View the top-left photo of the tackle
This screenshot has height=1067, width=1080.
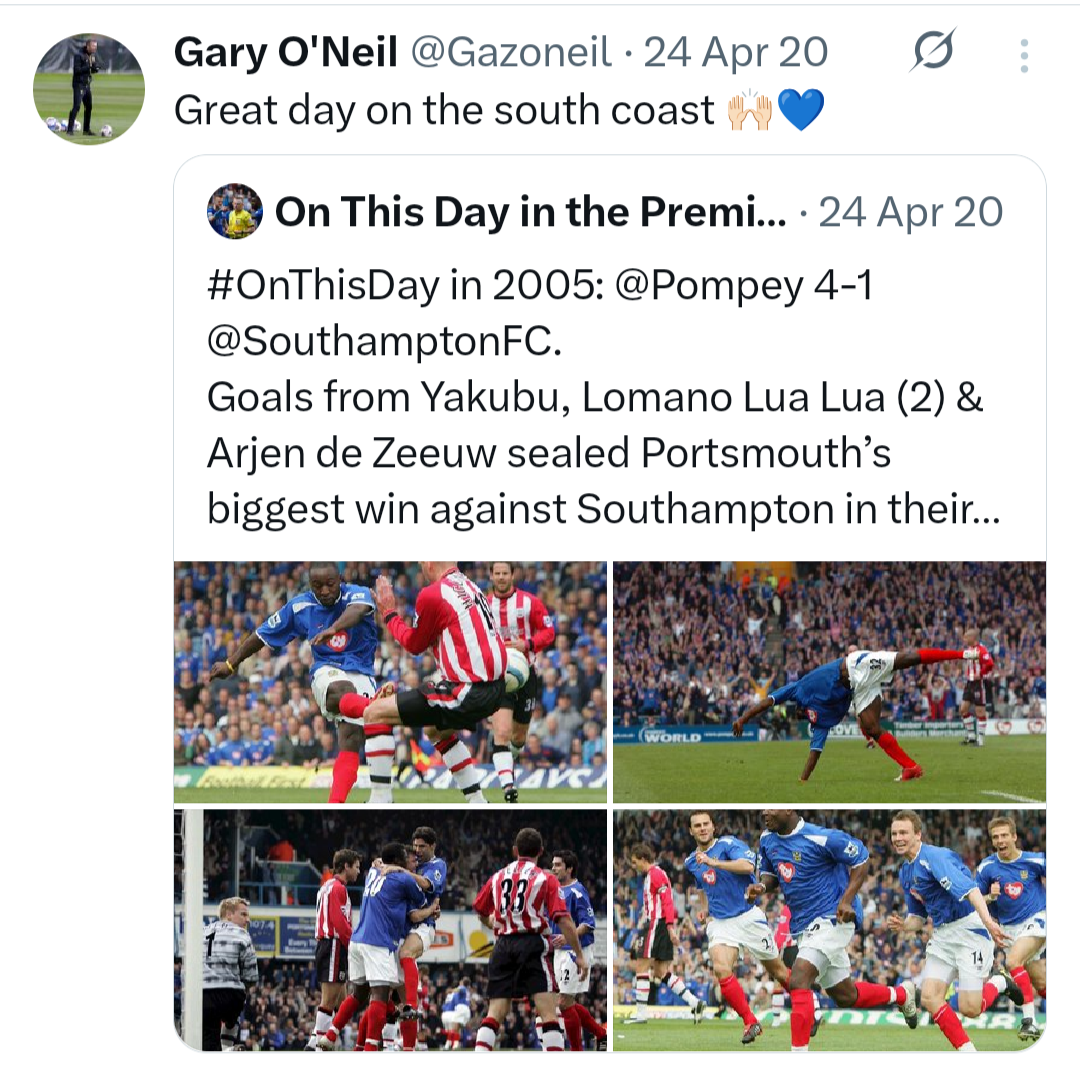(x=390, y=682)
